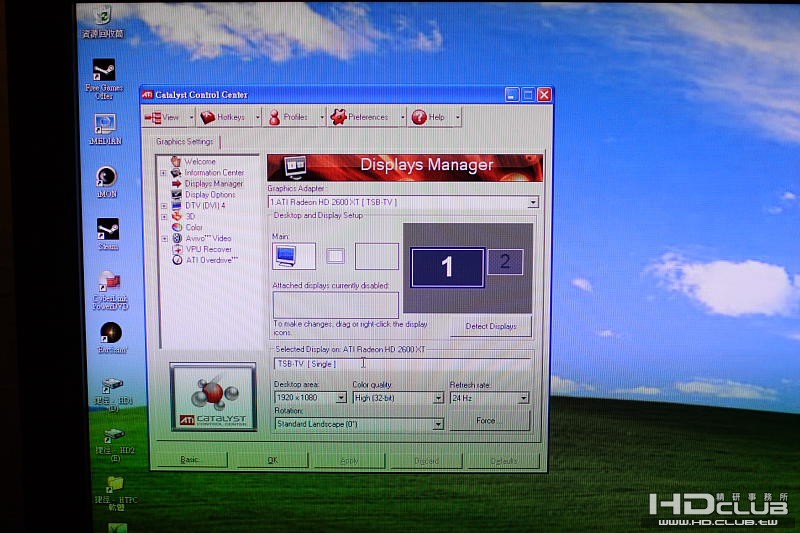
Task: Click the dropdown arrow beside Preferences
Action: [x=403, y=117]
